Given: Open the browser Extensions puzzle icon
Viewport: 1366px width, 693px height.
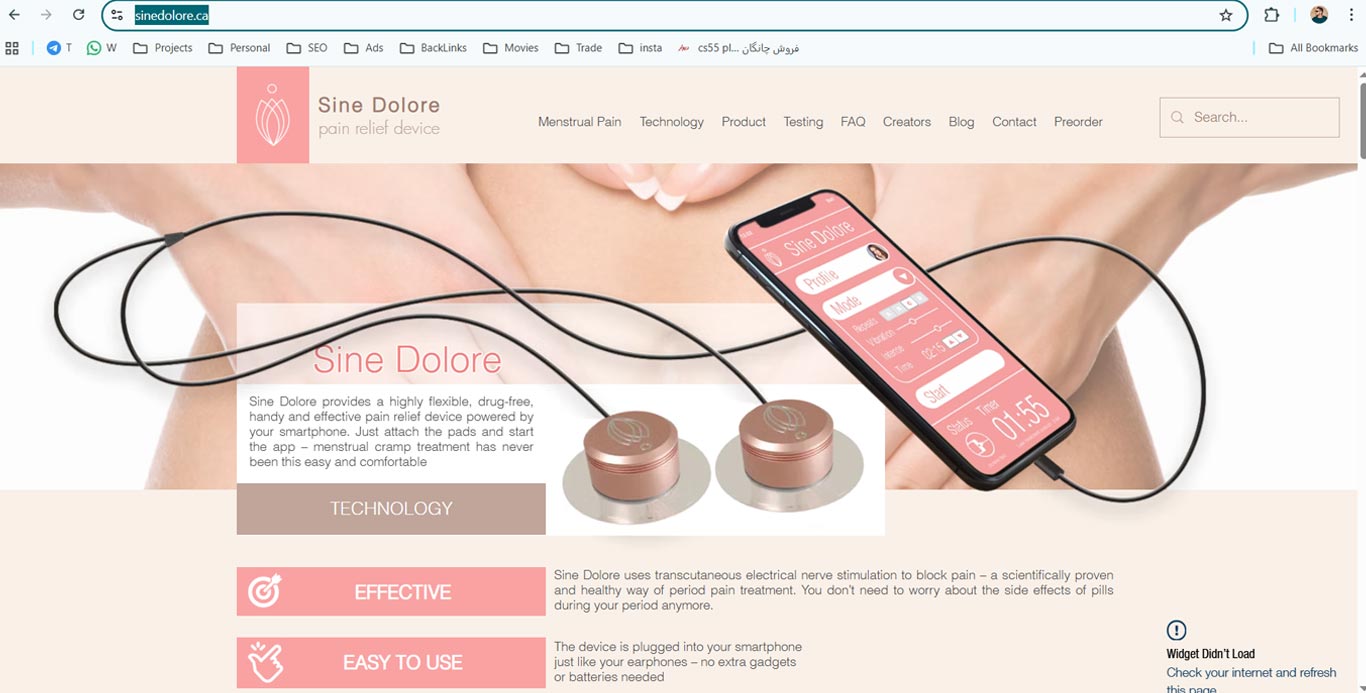Looking at the screenshot, I should (1272, 15).
